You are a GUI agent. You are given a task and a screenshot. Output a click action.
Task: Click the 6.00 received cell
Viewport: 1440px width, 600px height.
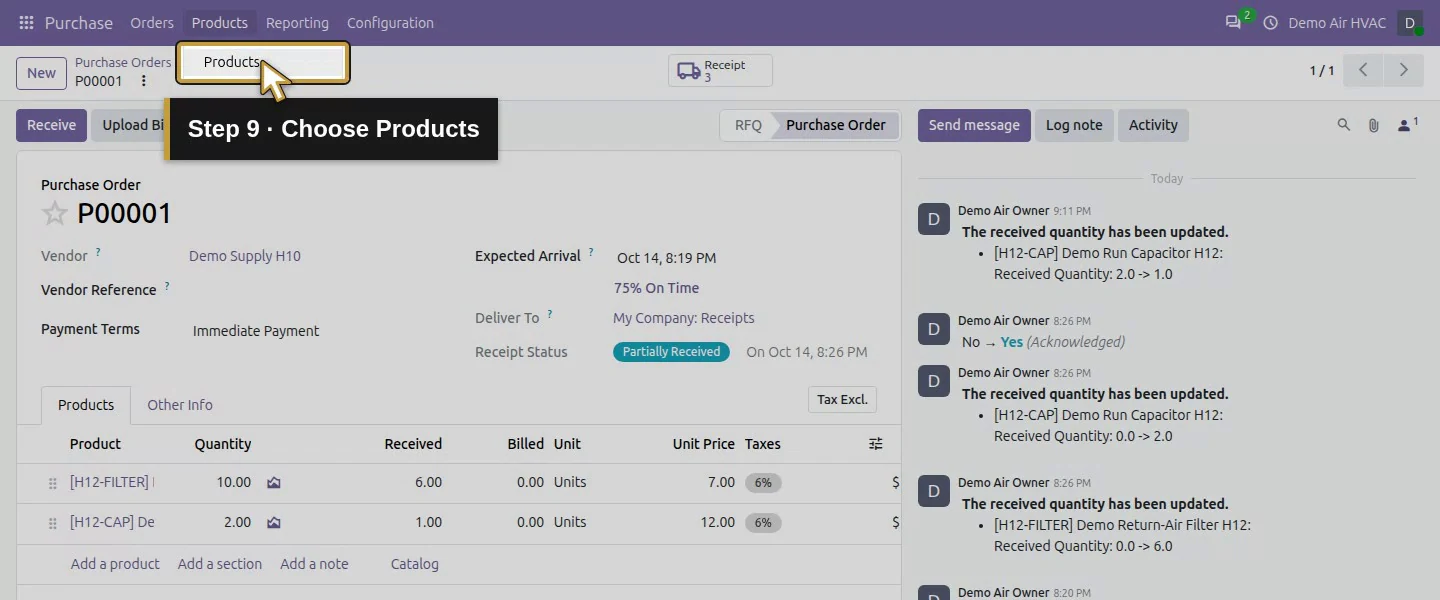[x=428, y=482]
